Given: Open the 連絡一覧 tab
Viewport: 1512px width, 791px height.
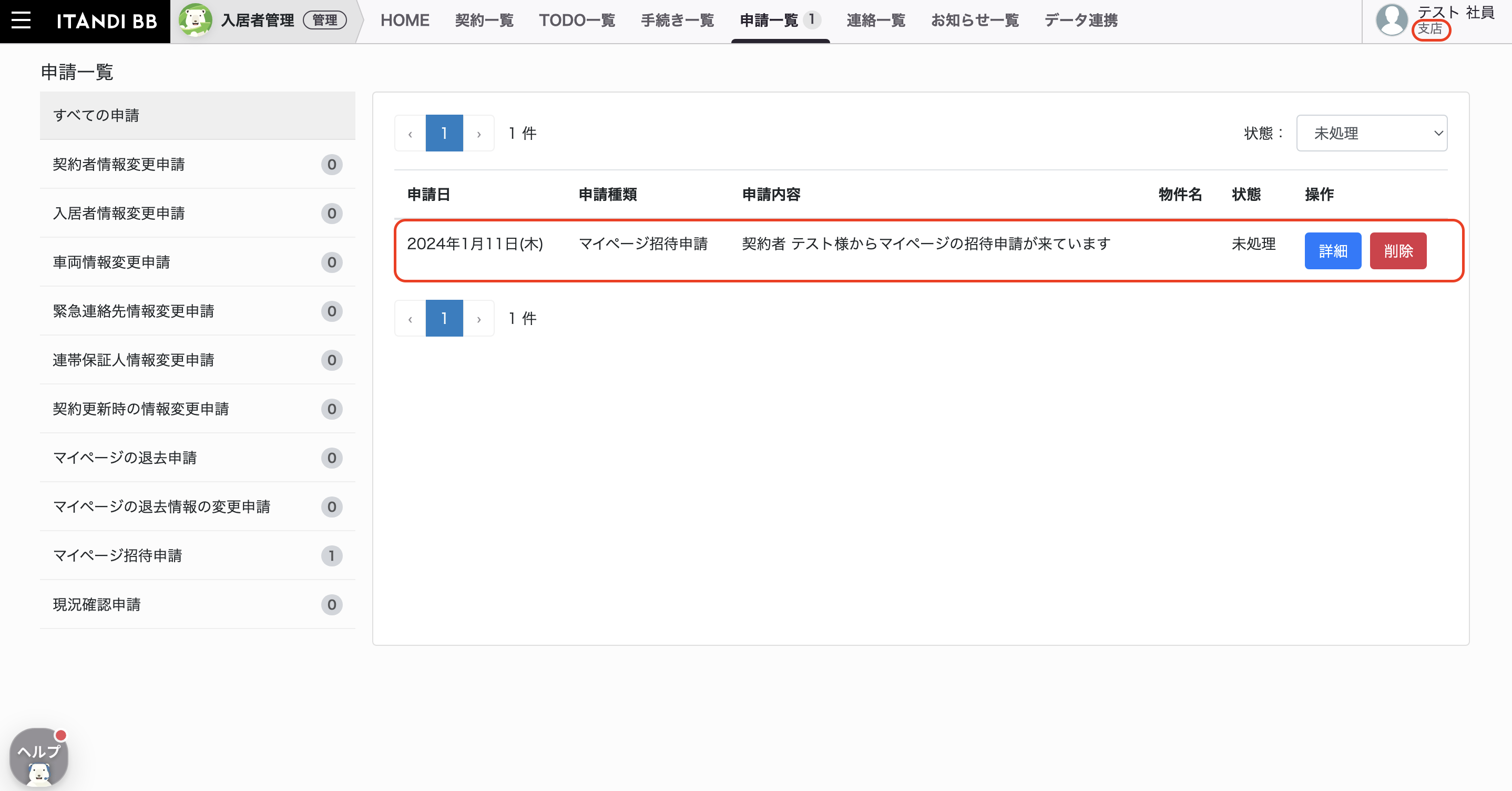Looking at the screenshot, I should pos(876,21).
